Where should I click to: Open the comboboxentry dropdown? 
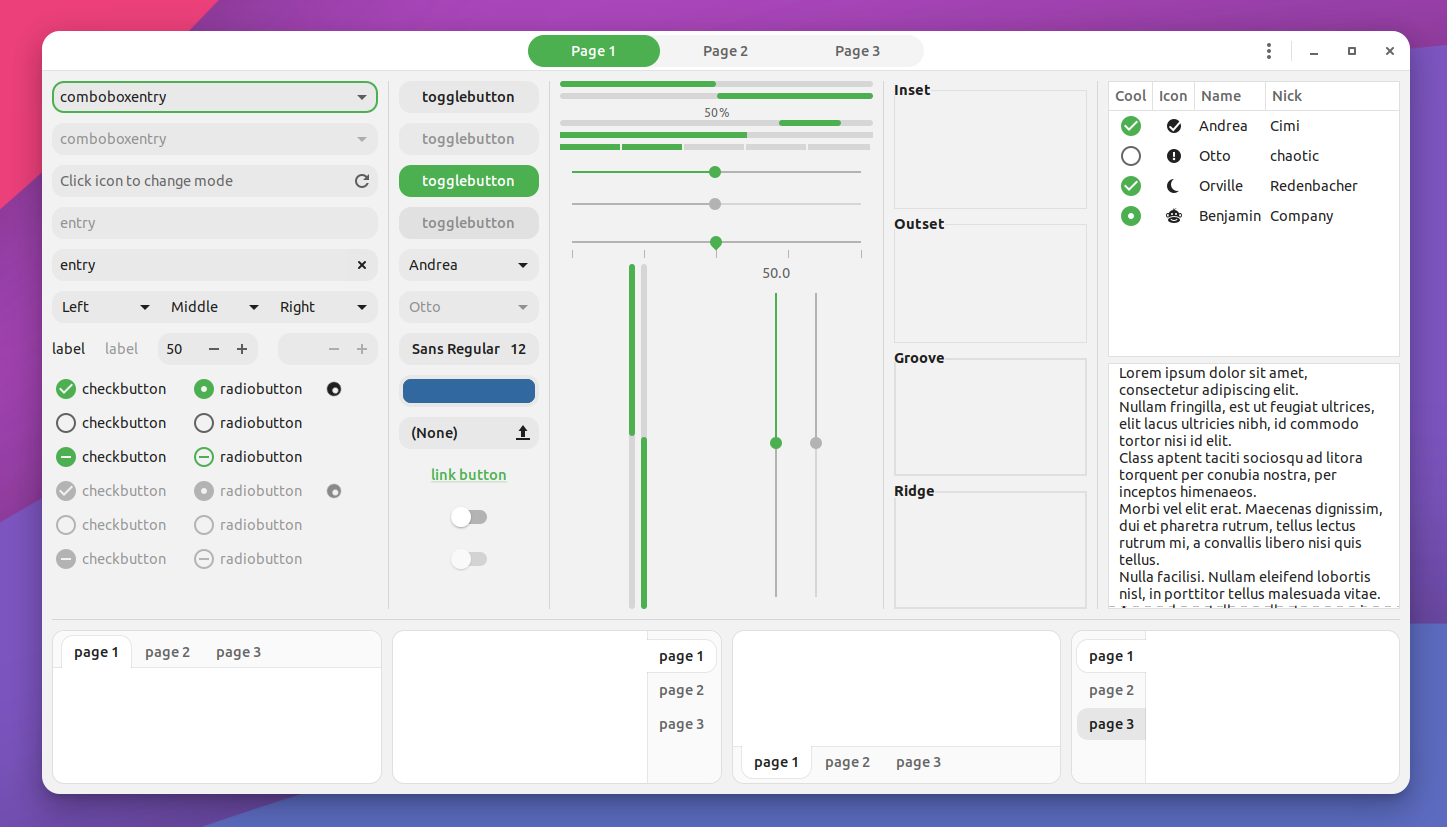pyautogui.click(x=363, y=97)
